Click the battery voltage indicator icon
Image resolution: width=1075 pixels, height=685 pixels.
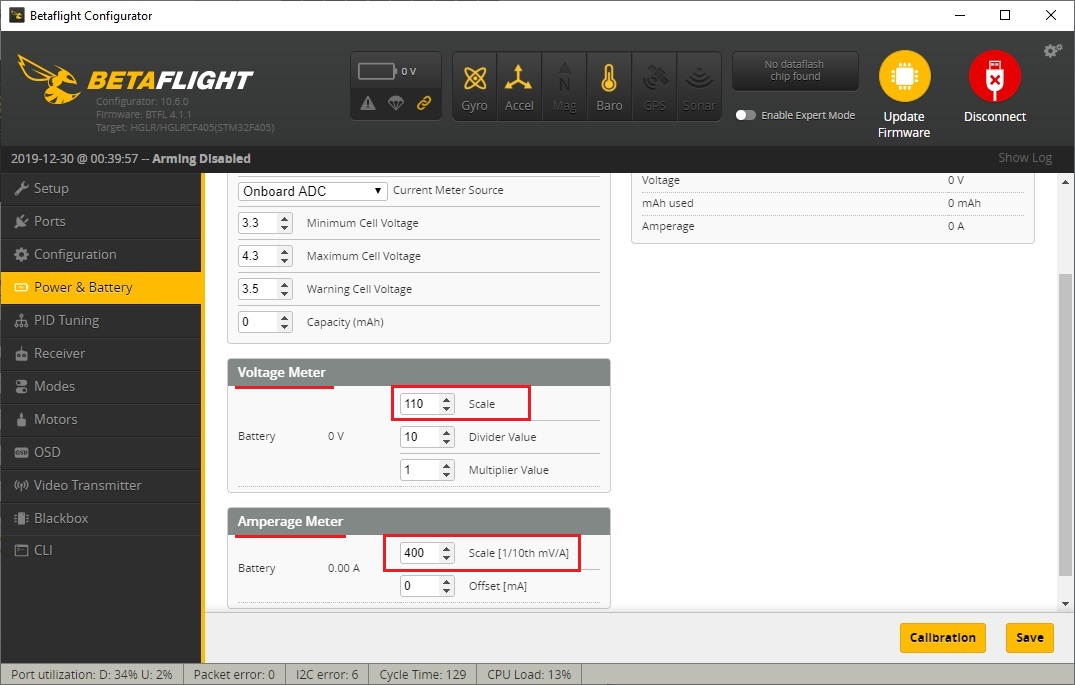point(377,71)
